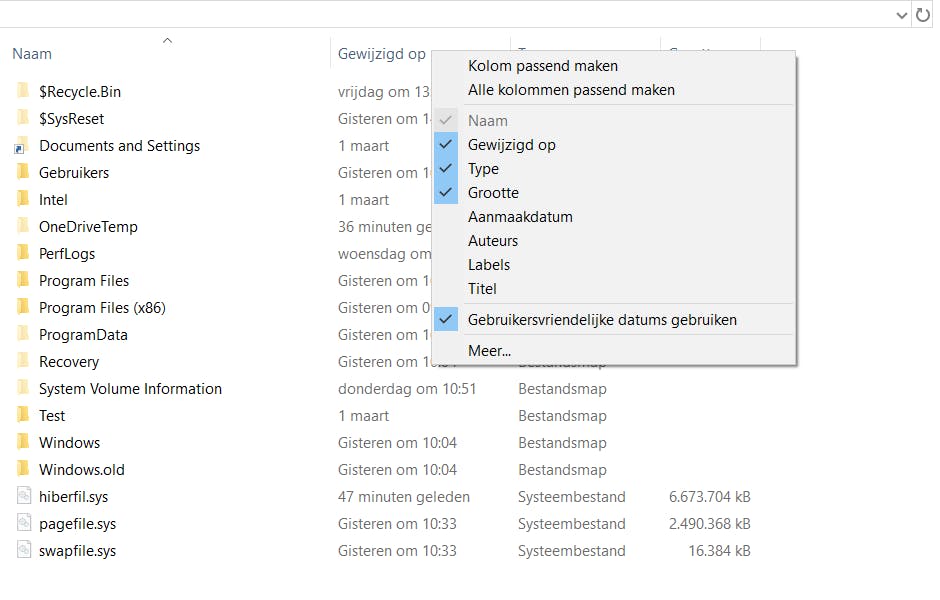
Task: Enable the Aanmaakdatum column
Action: click(520, 217)
